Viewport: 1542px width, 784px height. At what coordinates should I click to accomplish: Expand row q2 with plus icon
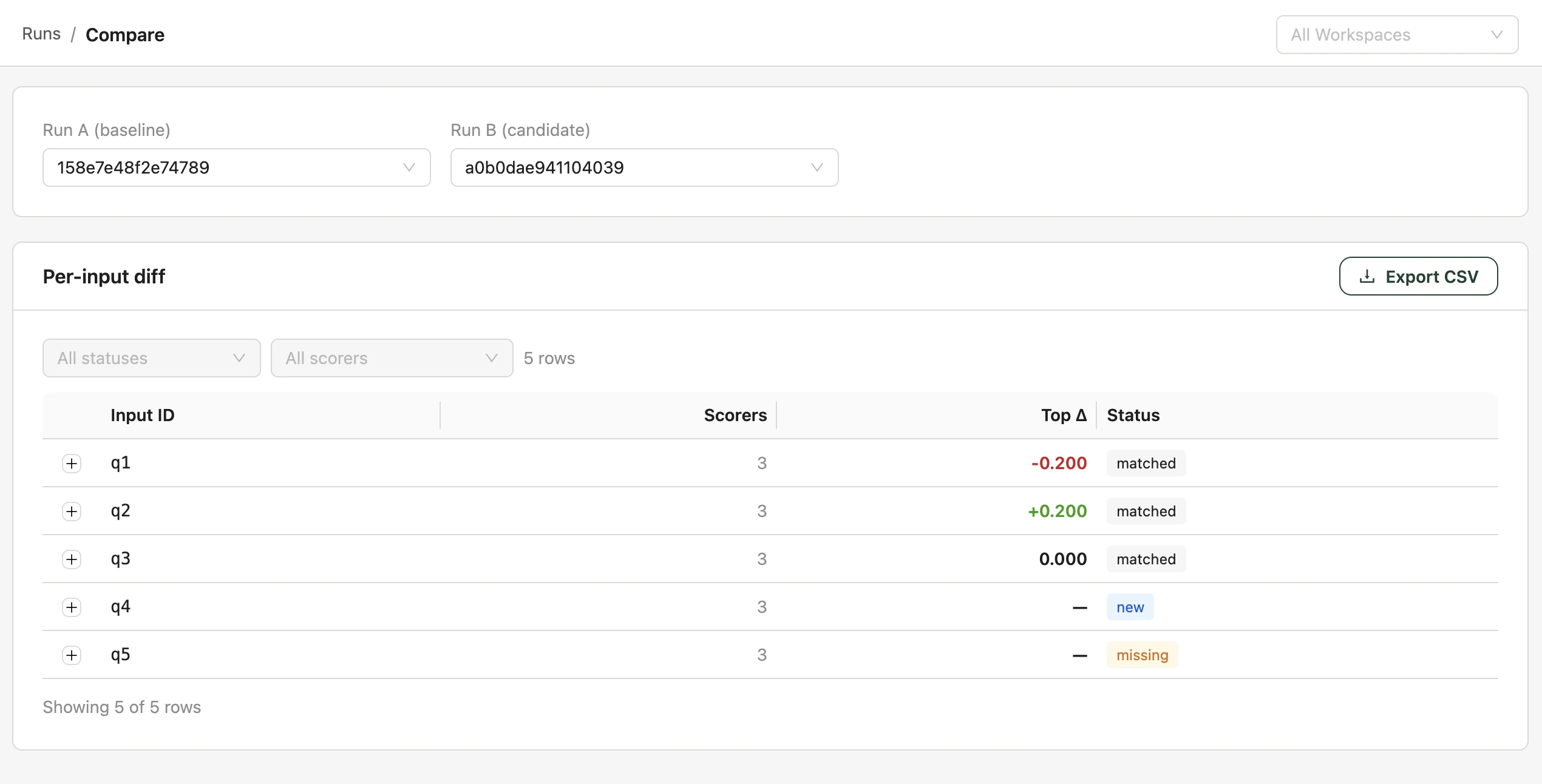pyautogui.click(x=72, y=512)
